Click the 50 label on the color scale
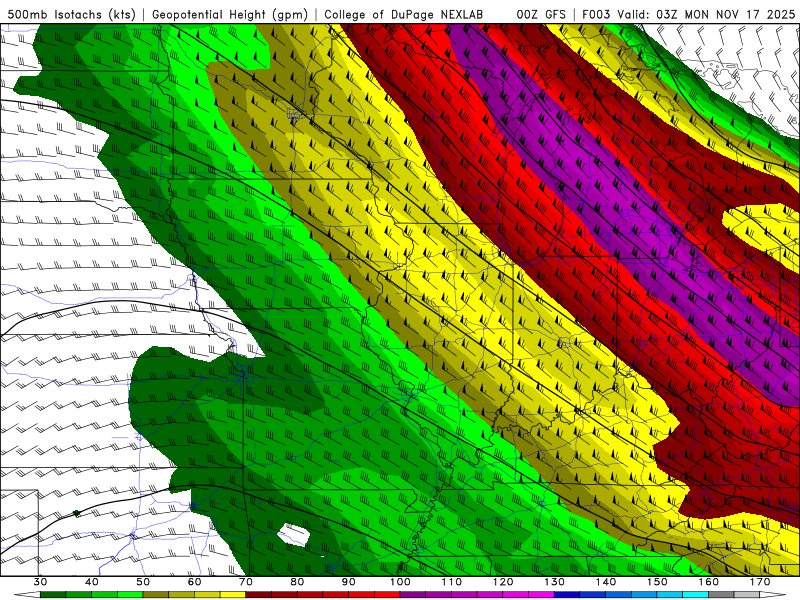This screenshot has width=800, height=600. (x=143, y=582)
